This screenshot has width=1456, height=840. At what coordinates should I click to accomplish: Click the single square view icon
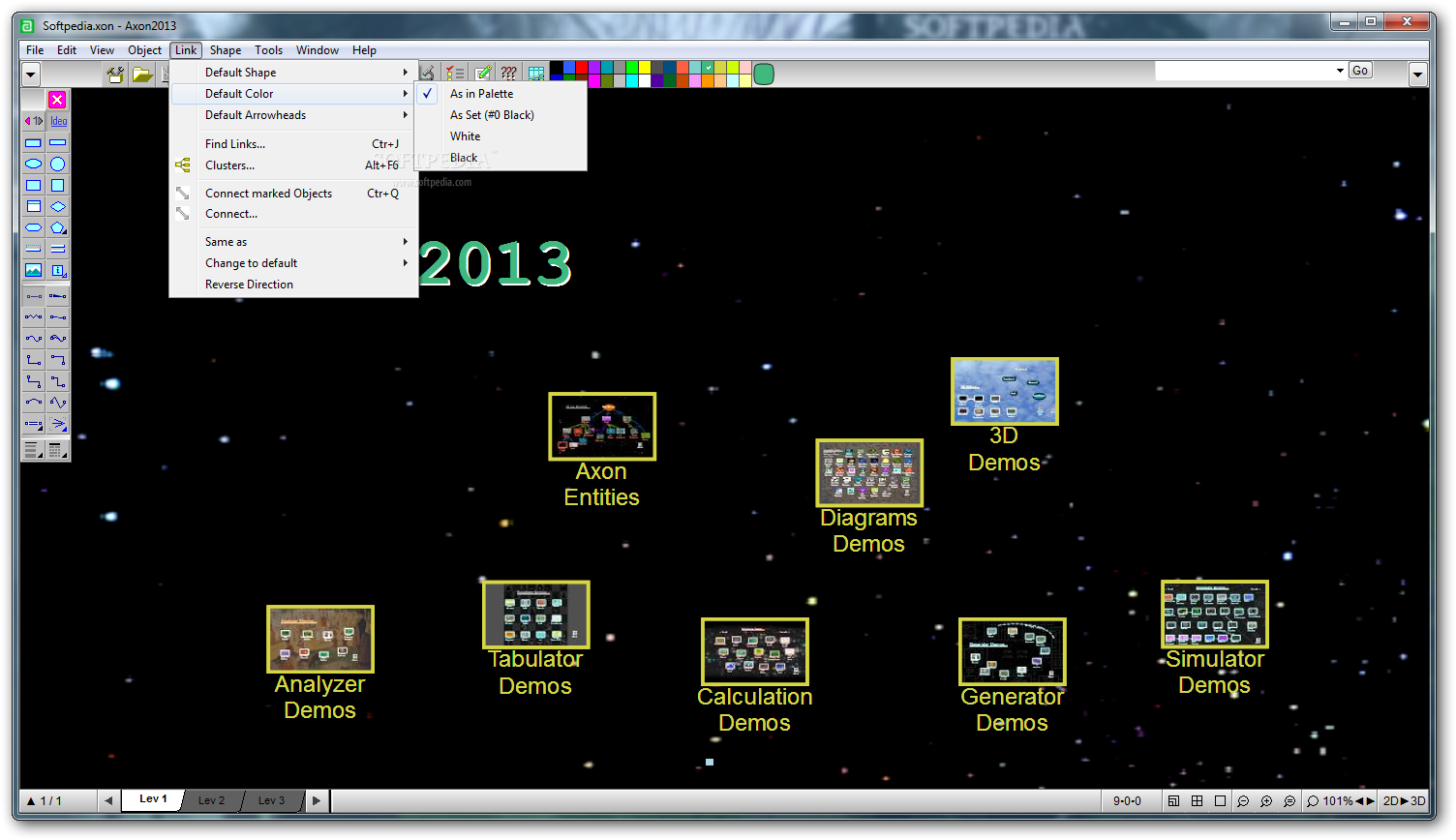click(x=1220, y=801)
